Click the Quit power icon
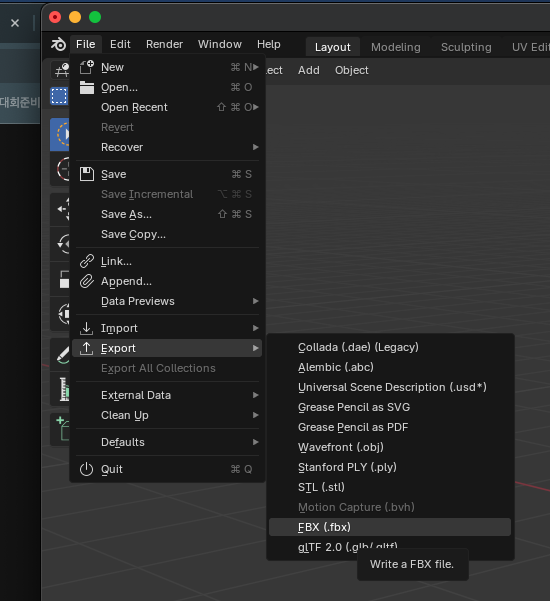The width and height of the screenshot is (550, 601). [x=87, y=469]
